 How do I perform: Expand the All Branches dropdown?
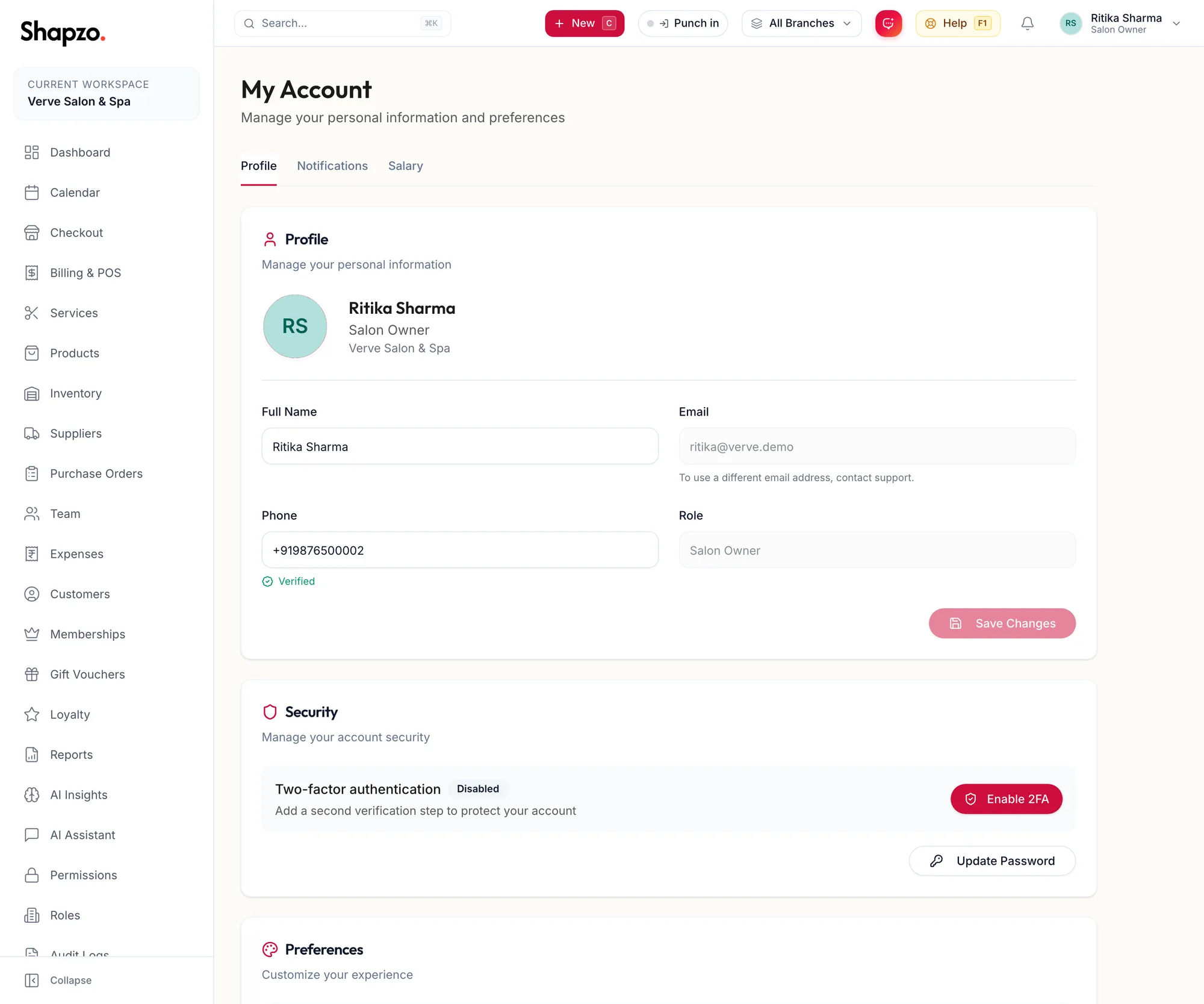(x=801, y=23)
